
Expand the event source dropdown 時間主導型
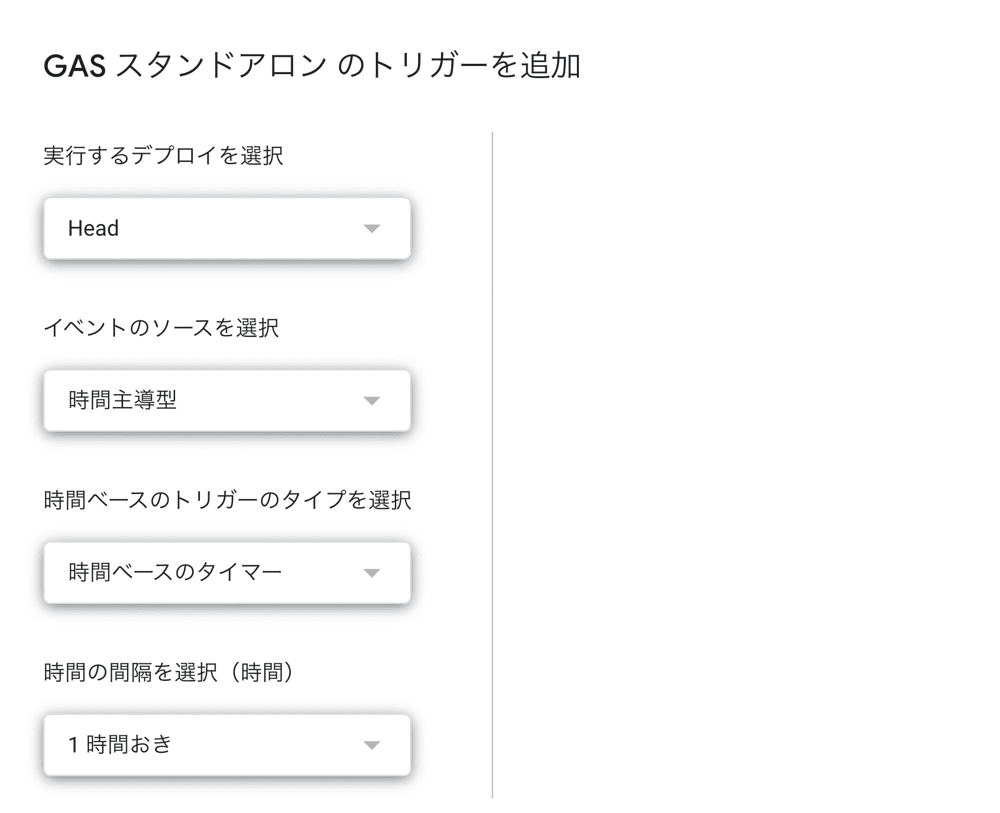pyautogui.click(x=227, y=401)
